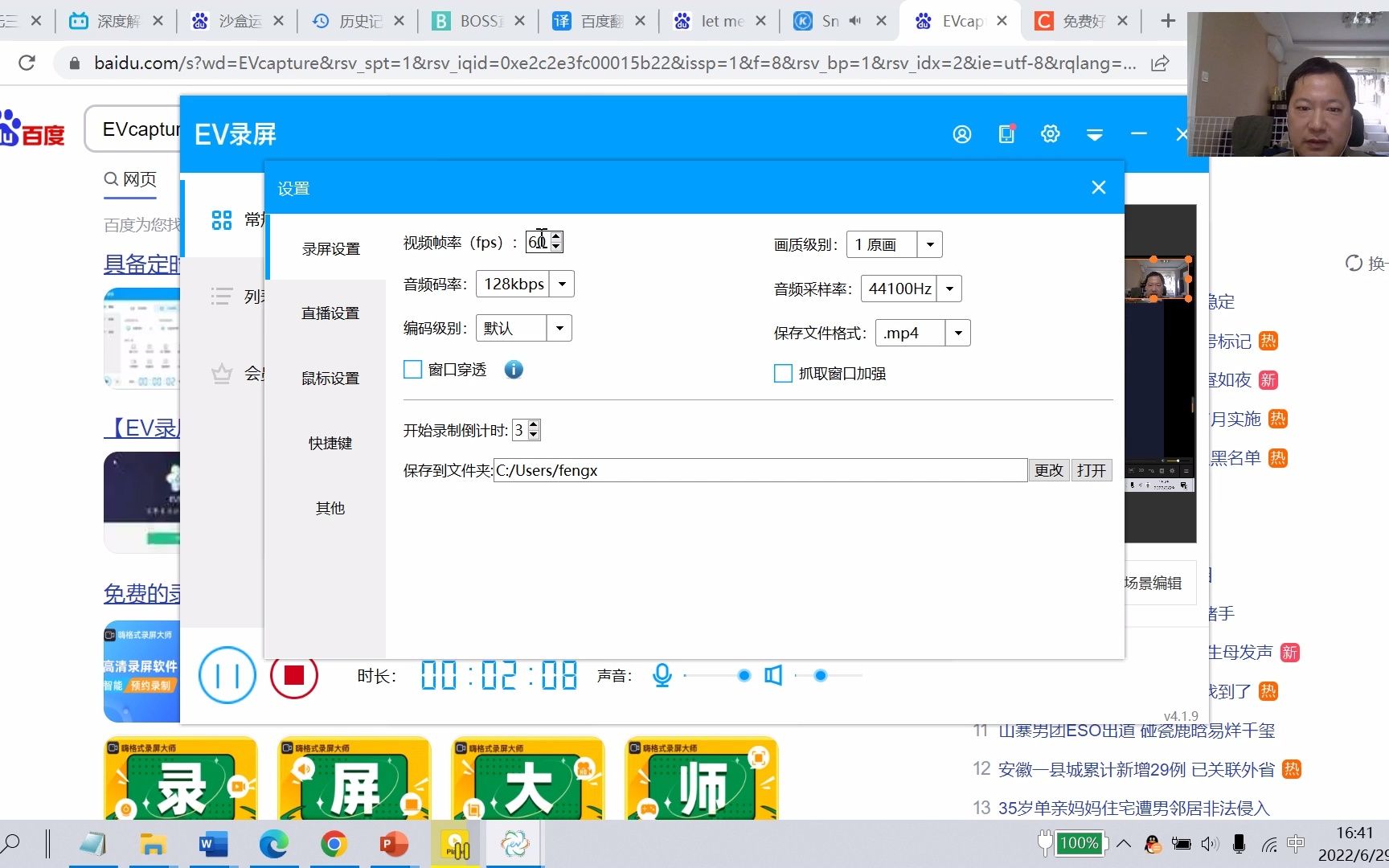Click 打开 to open the save folder

(x=1091, y=469)
